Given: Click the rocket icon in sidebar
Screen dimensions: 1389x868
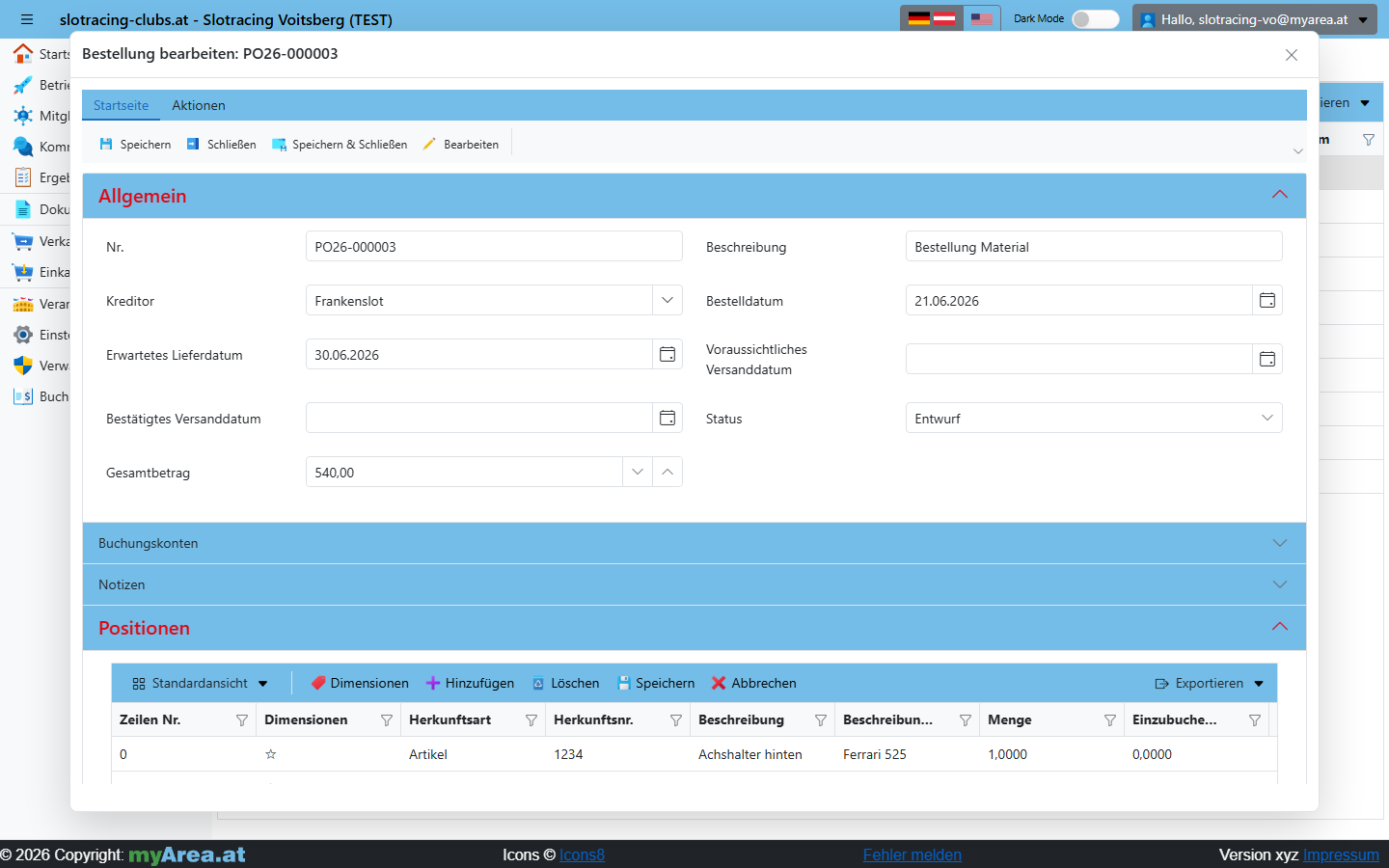Looking at the screenshot, I should (x=23, y=85).
